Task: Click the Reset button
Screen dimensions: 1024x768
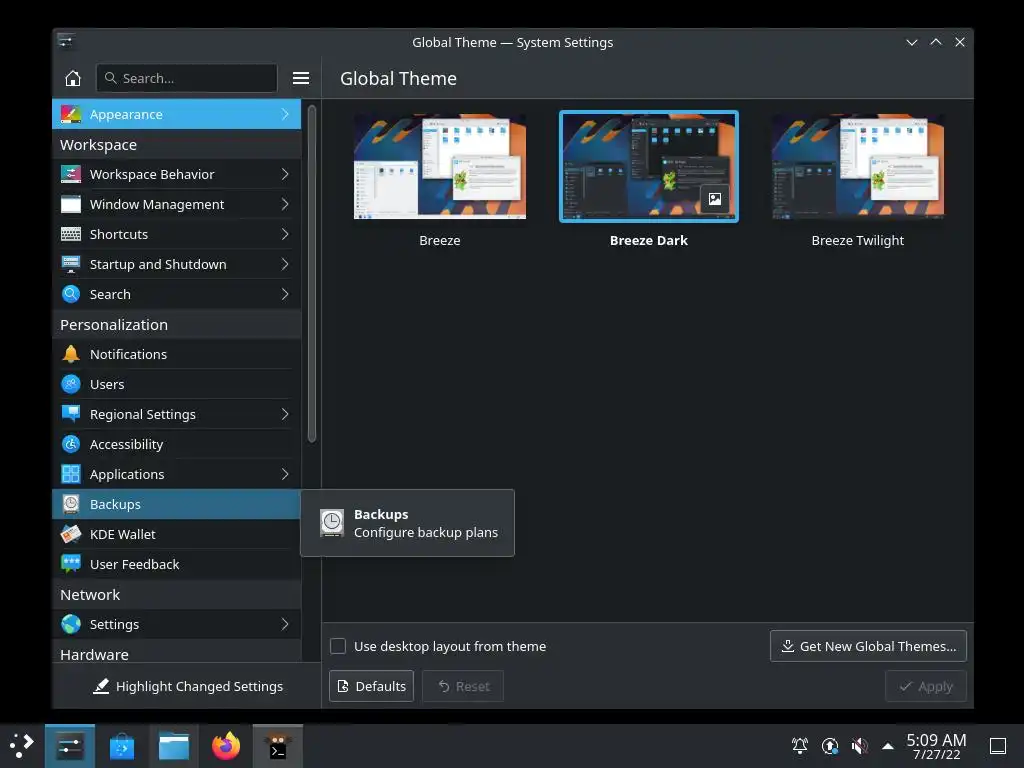Action: click(463, 686)
